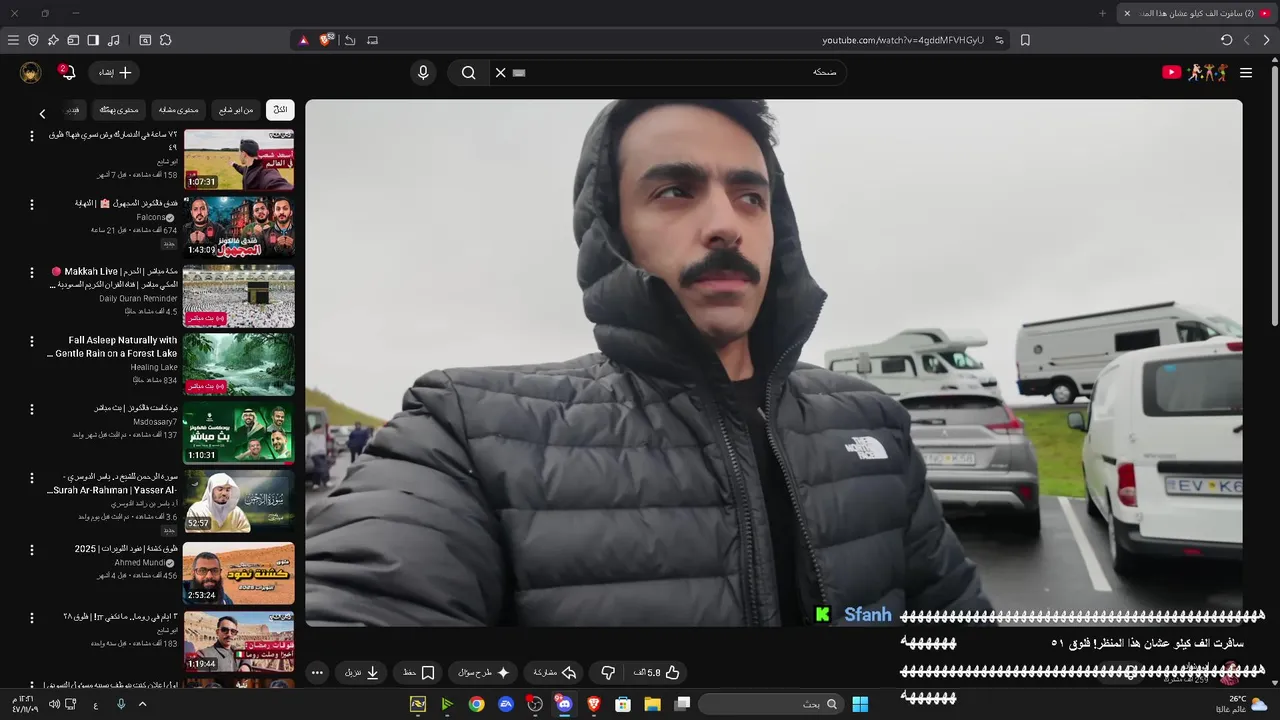The image size is (1280, 720).
Task: Click the share arrow icon in the address bar
Action: 350,40
